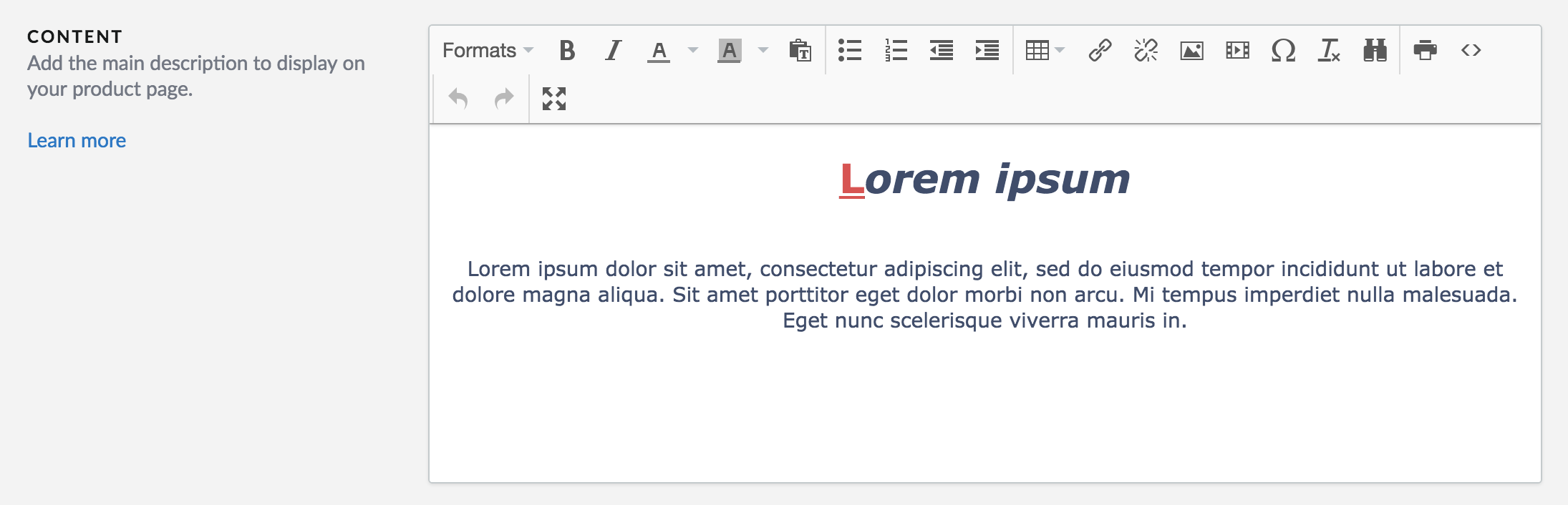This screenshot has height=505, width=1568.
Task: Click the red underlined letter L
Action: (x=852, y=180)
